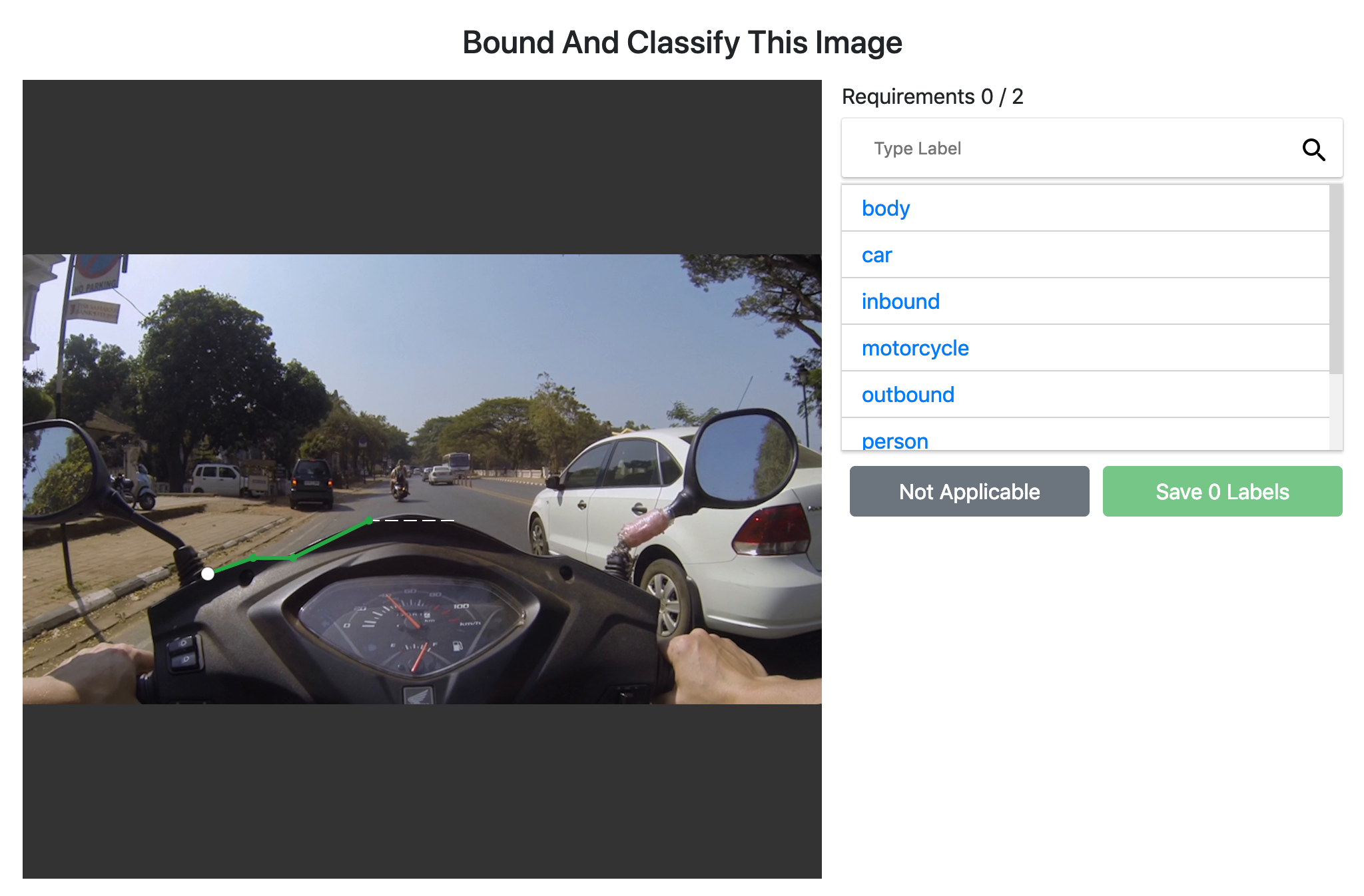Viewport: 1364px width, 896px height.
Task: Click the Not Applicable button
Action: pyautogui.click(x=969, y=491)
